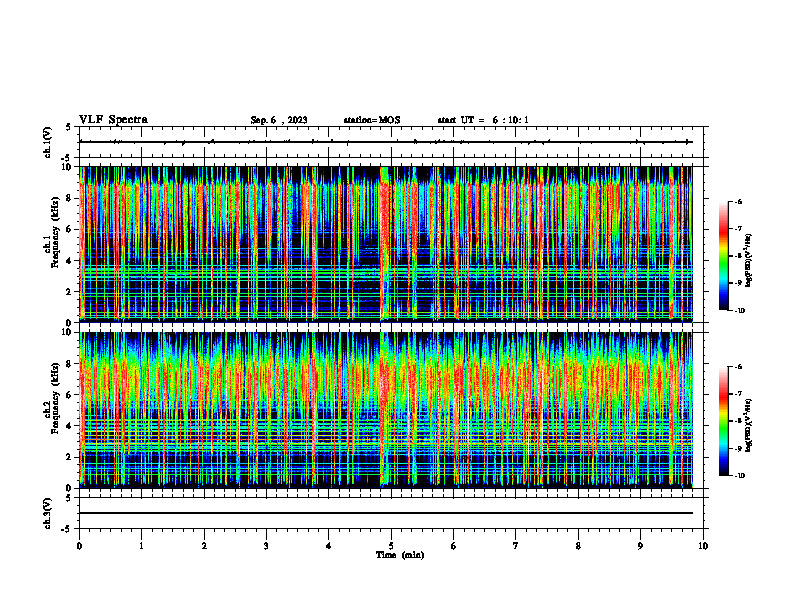Click inside the ch.2 spectrogram panel
The height and width of the screenshot is (612, 792).
386,410
